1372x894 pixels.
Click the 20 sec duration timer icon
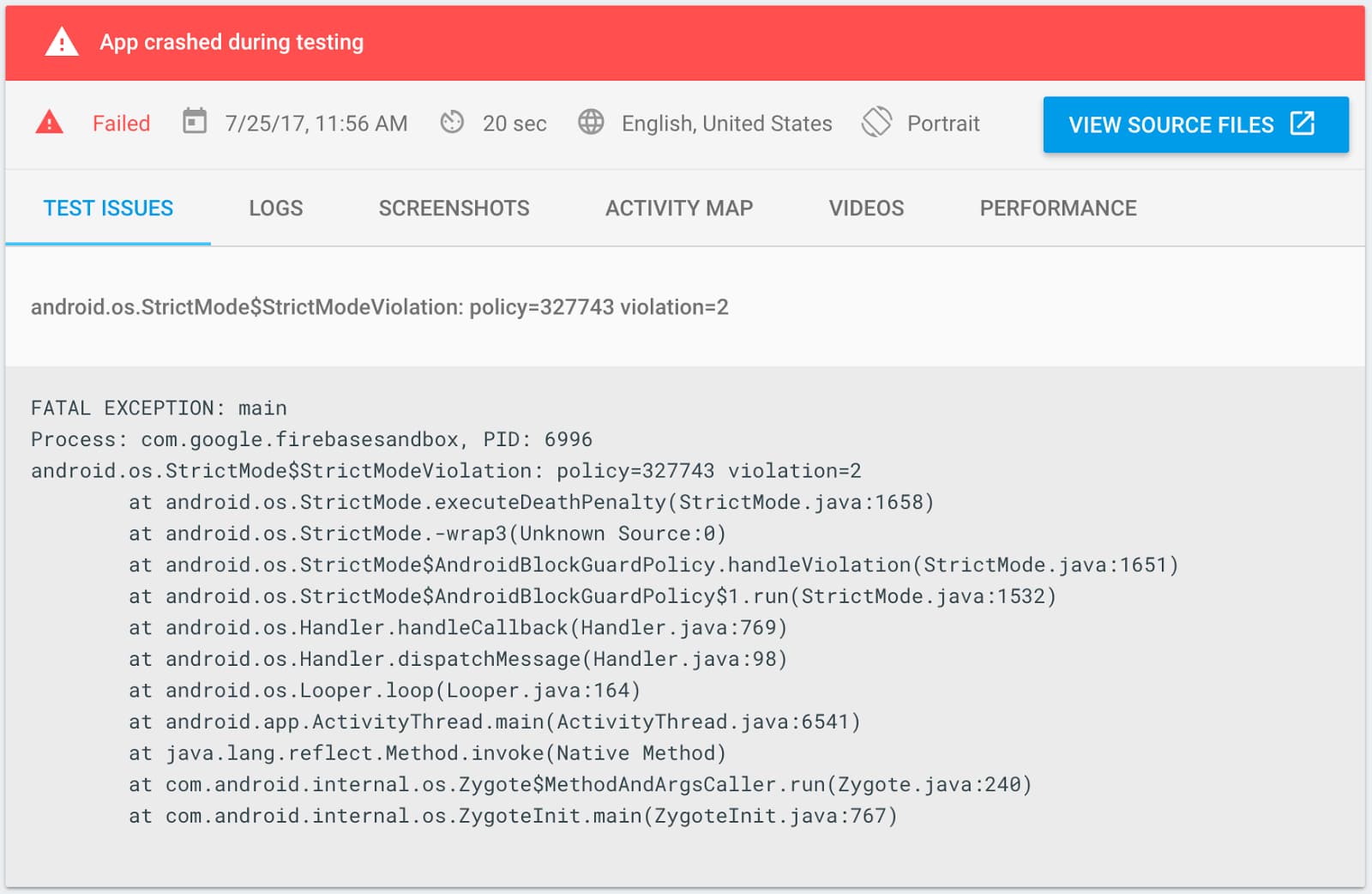(452, 123)
